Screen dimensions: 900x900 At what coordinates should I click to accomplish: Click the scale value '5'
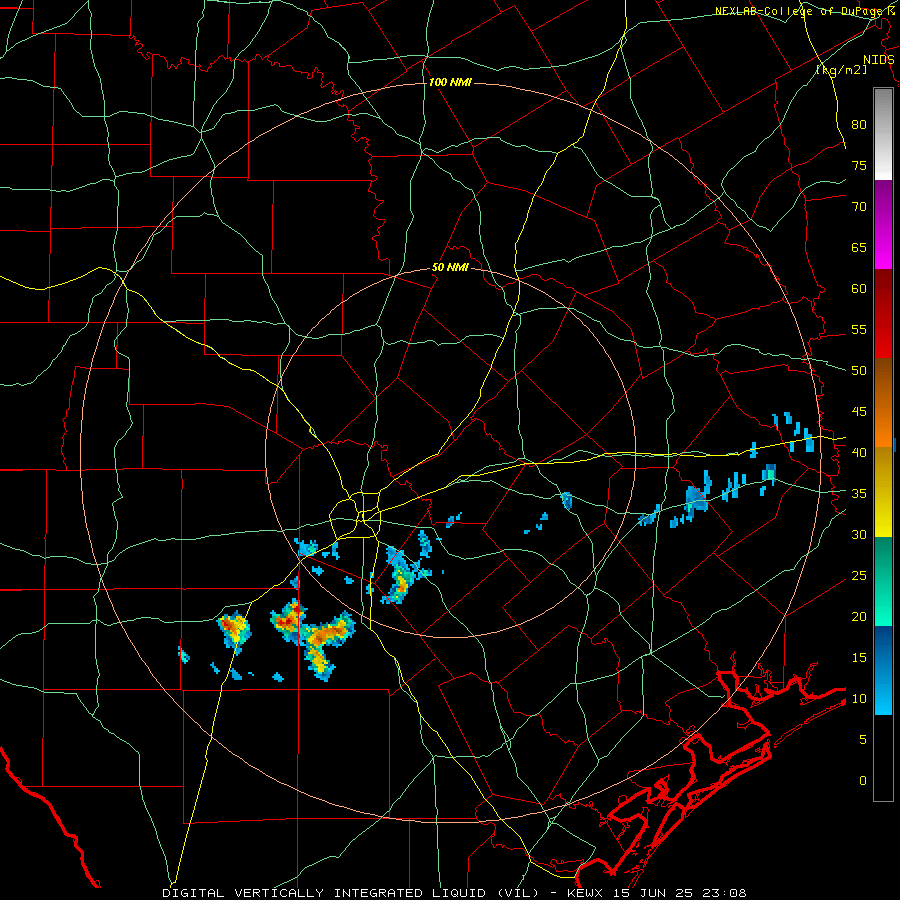pos(863,740)
